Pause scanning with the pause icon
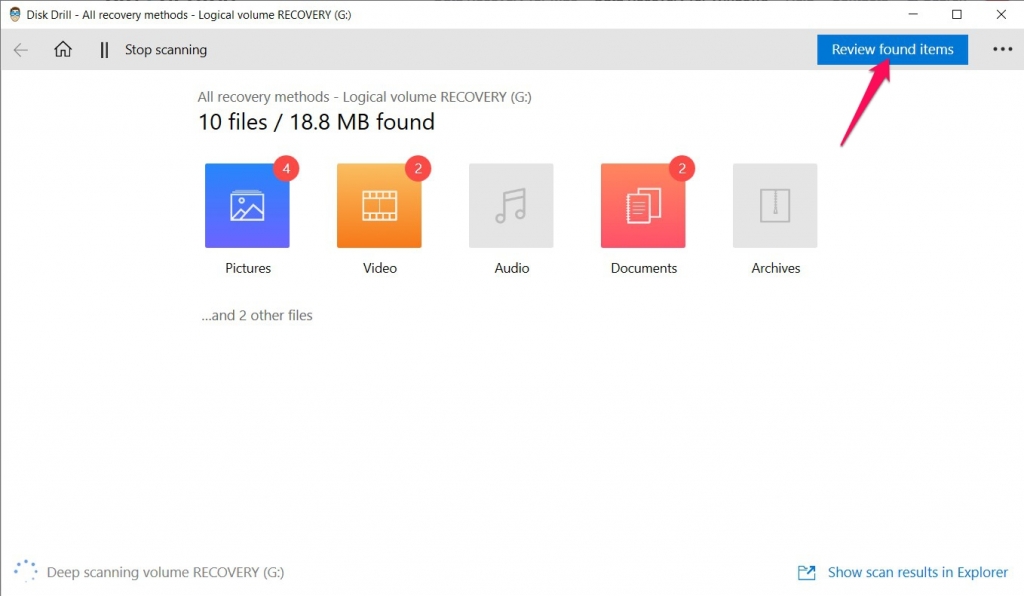Viewport: 1024px width, 596px height. tap(104, 49)
